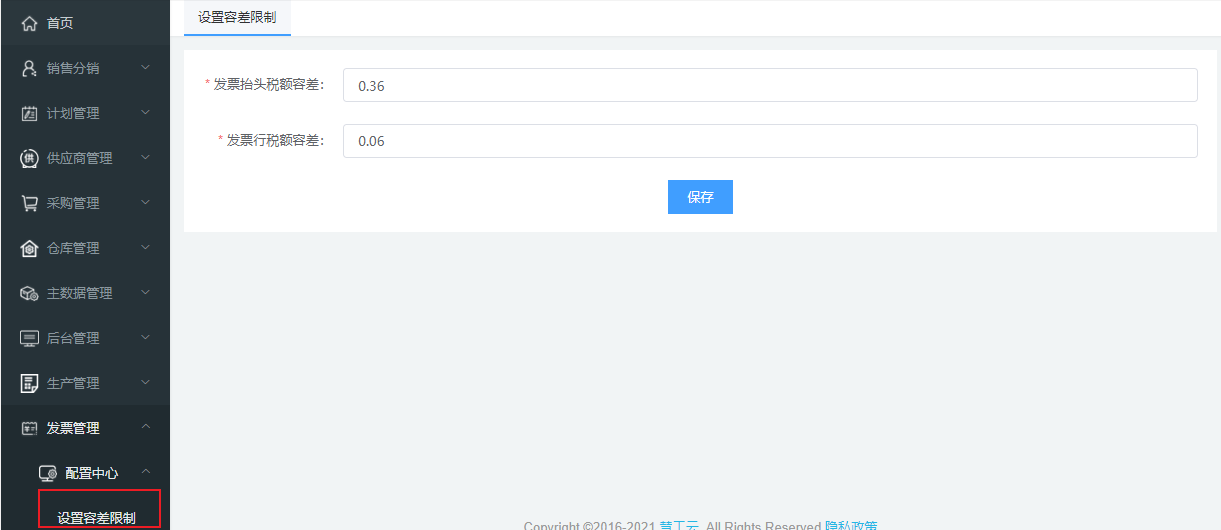
Task: Collapse the 配置中心 submenu chevron
Action: tap(145, 473)
